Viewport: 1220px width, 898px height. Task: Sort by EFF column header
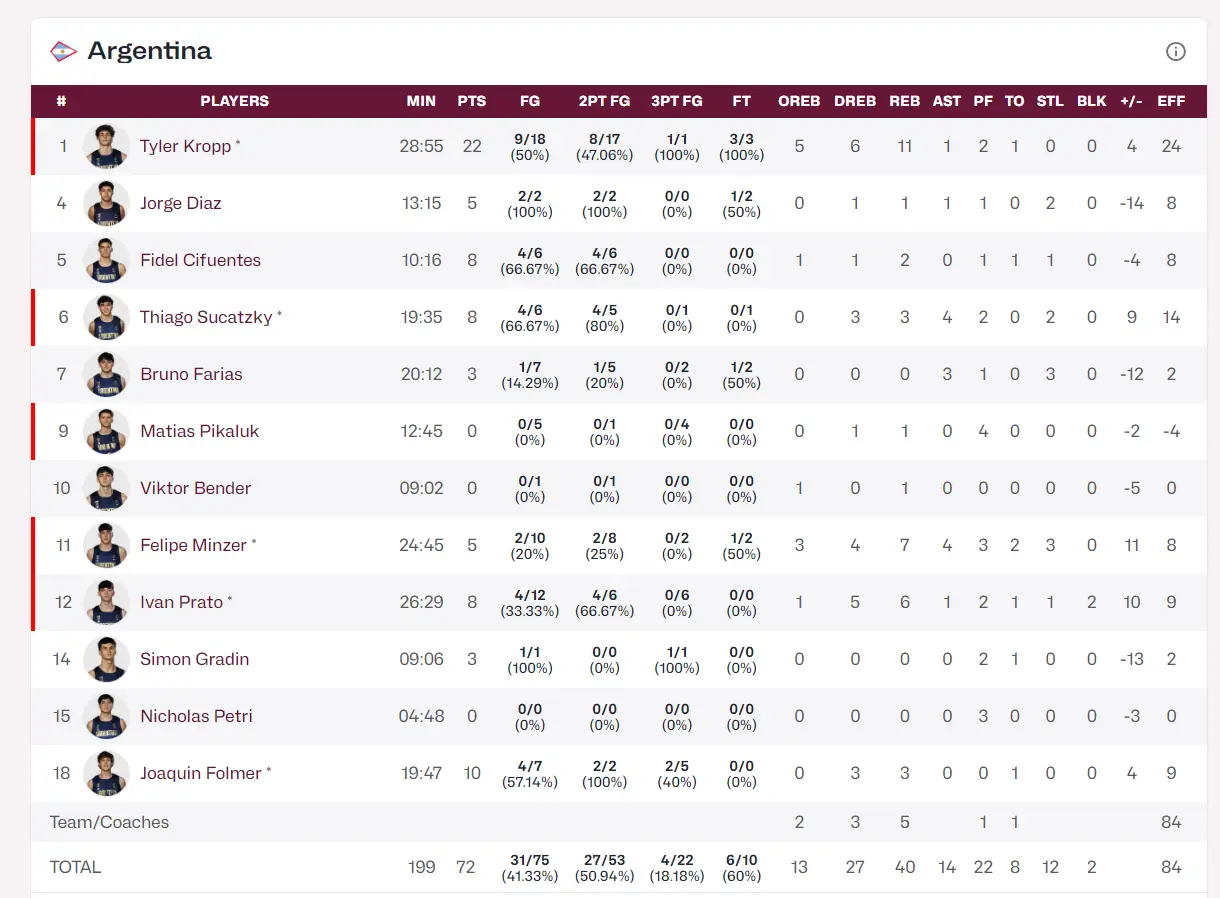click(1171, 101)
